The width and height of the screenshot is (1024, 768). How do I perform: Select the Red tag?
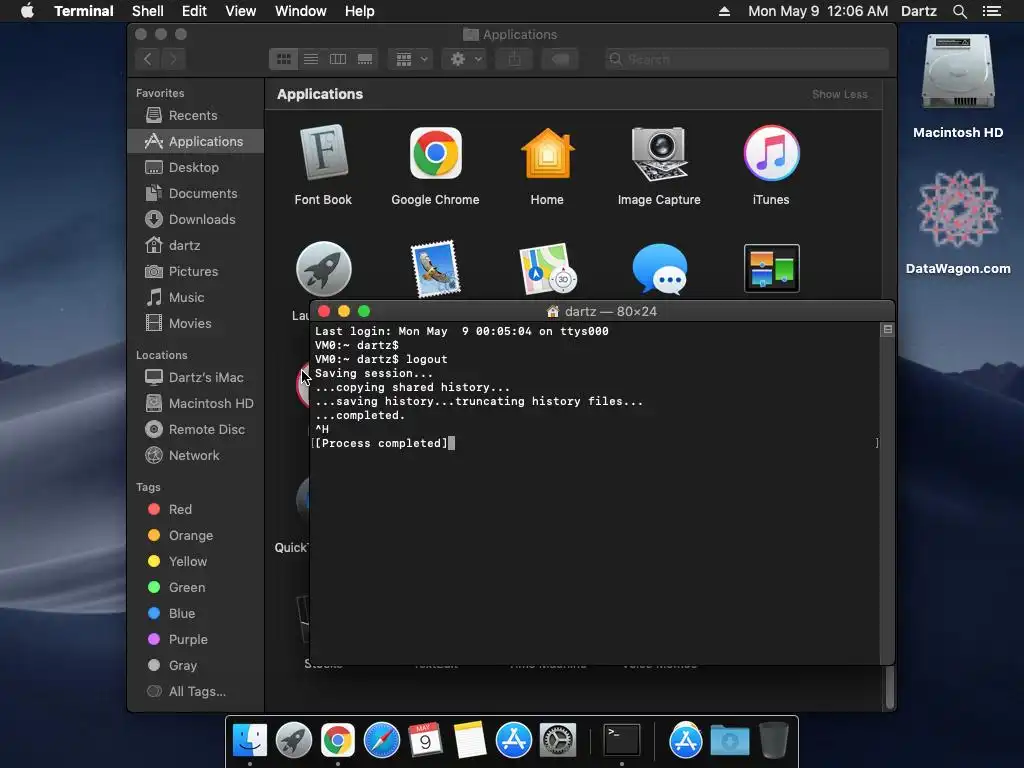(196, 509)
